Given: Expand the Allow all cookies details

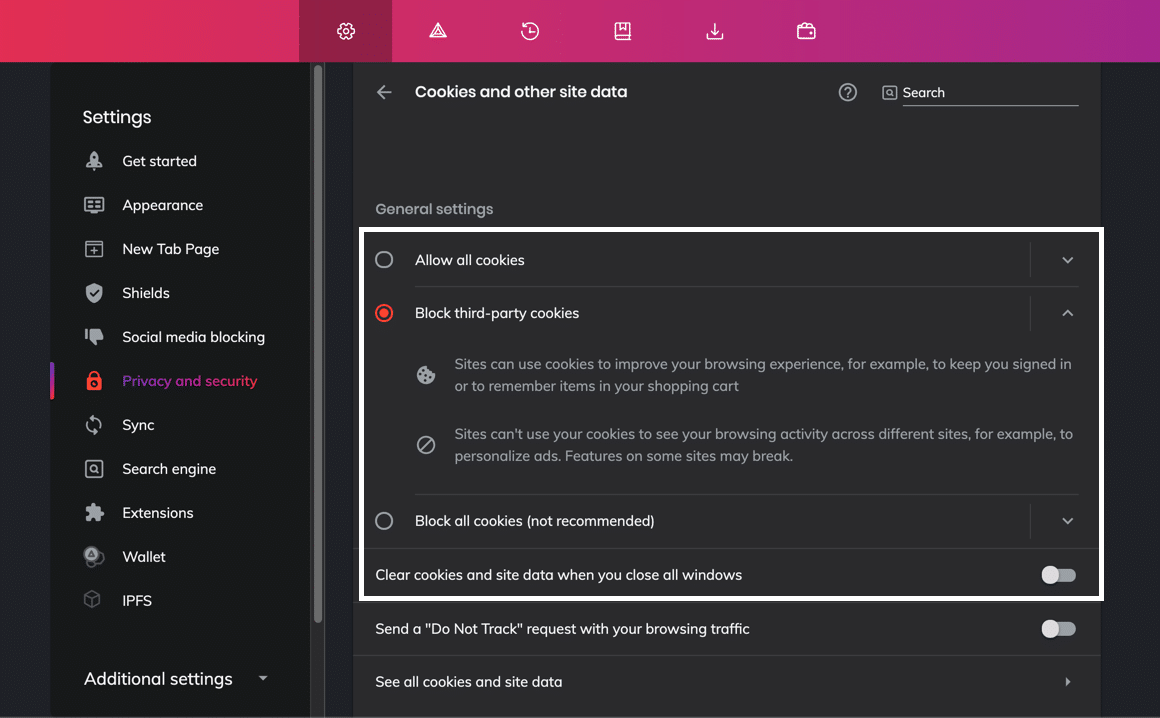Looking at the screenshot, I should (1067, 260).
